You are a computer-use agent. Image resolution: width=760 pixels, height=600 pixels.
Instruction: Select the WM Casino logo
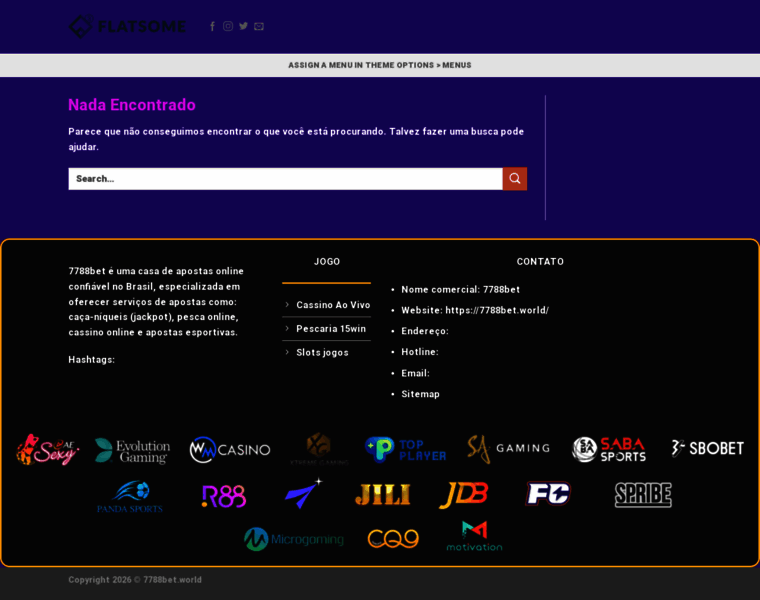230,450
